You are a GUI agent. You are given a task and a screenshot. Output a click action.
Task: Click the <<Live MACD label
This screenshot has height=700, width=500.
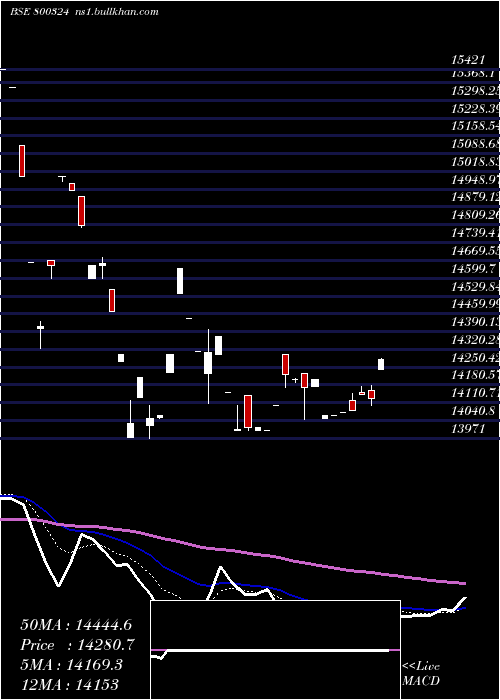click(x=421, y=673)
